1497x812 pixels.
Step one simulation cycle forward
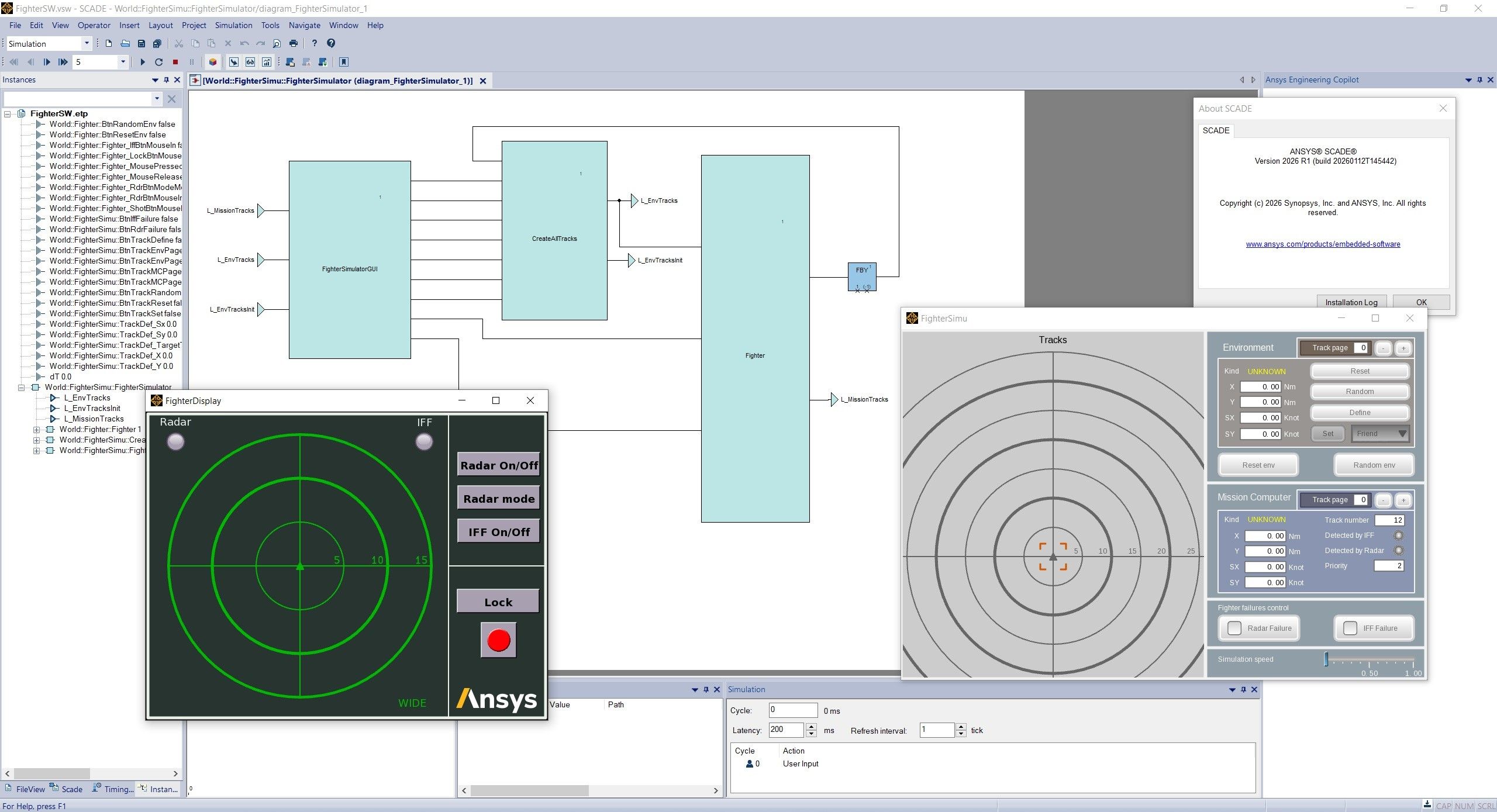pos(47,62)
